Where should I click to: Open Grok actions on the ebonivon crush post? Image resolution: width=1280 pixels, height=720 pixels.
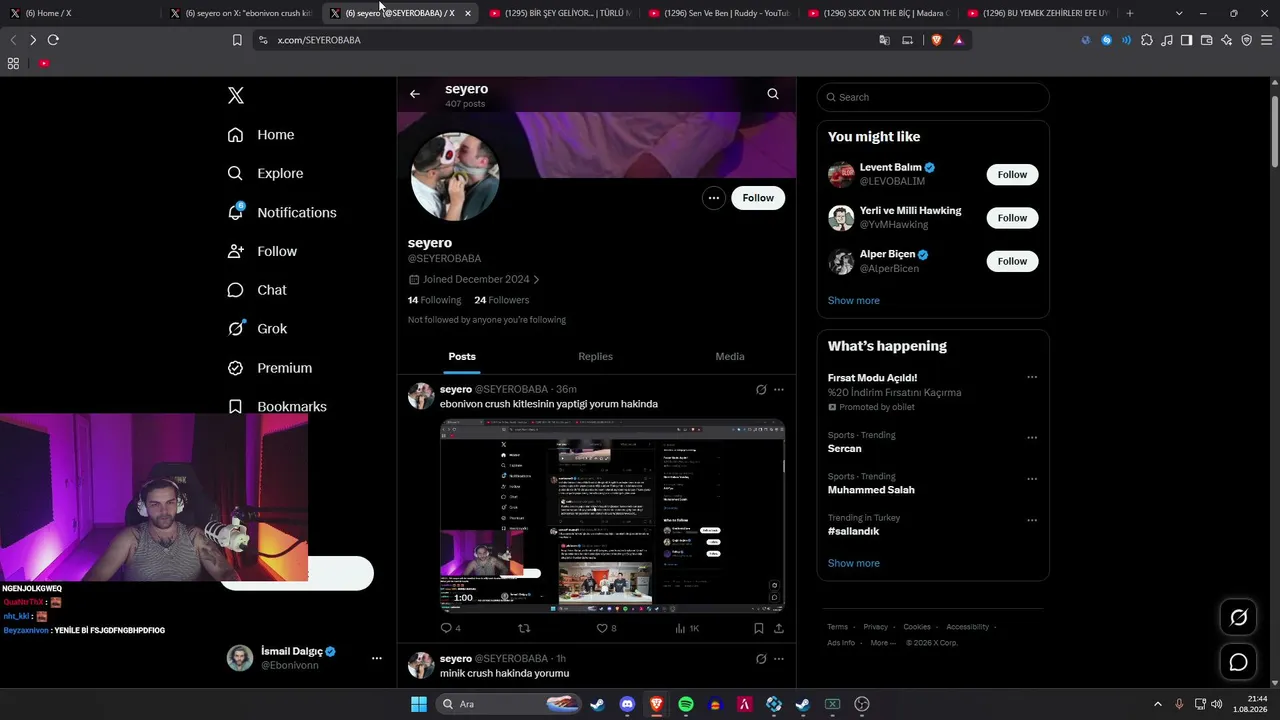point(761,389)
